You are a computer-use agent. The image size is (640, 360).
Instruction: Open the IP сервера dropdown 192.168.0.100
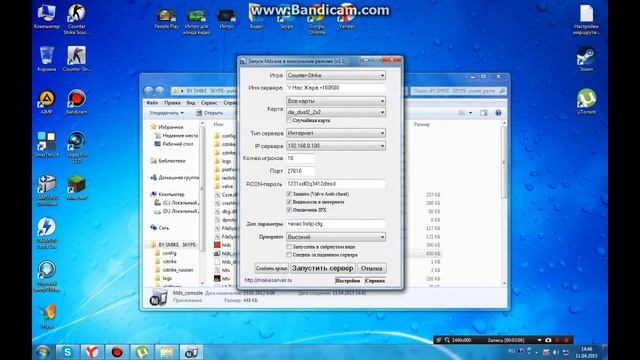(336, 146)
